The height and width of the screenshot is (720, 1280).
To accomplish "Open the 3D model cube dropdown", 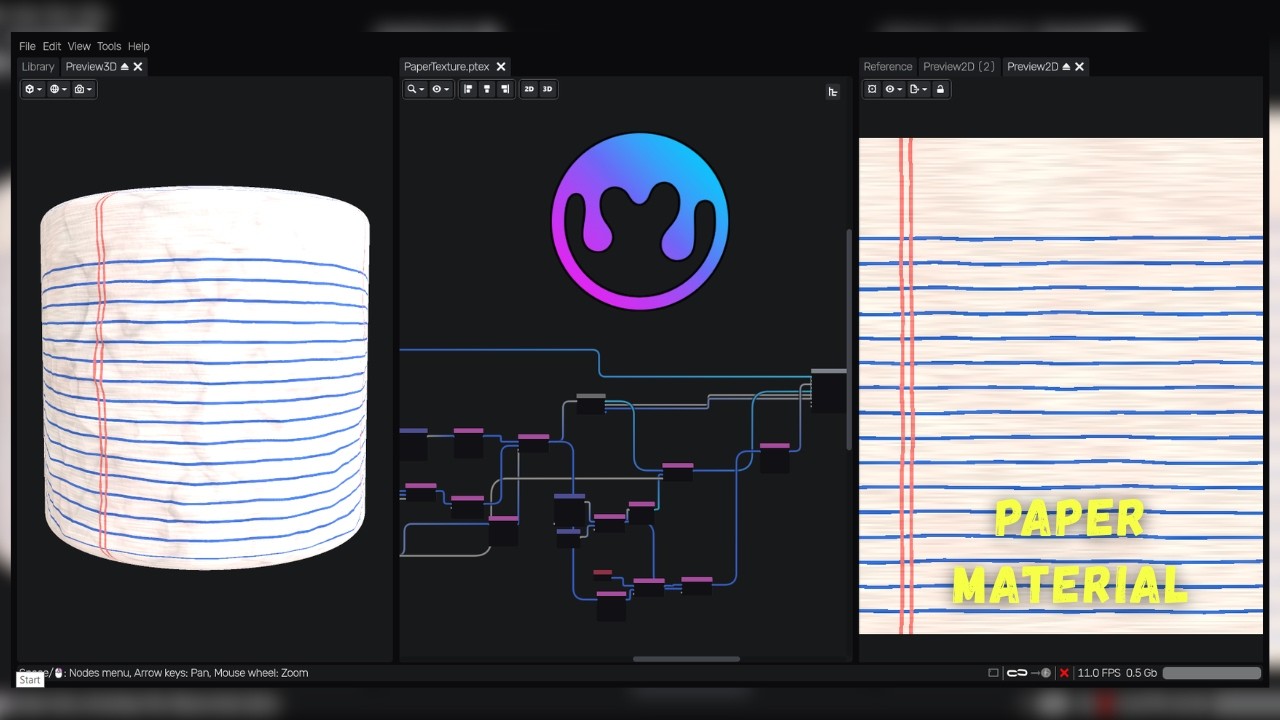I will pos(33,89).
